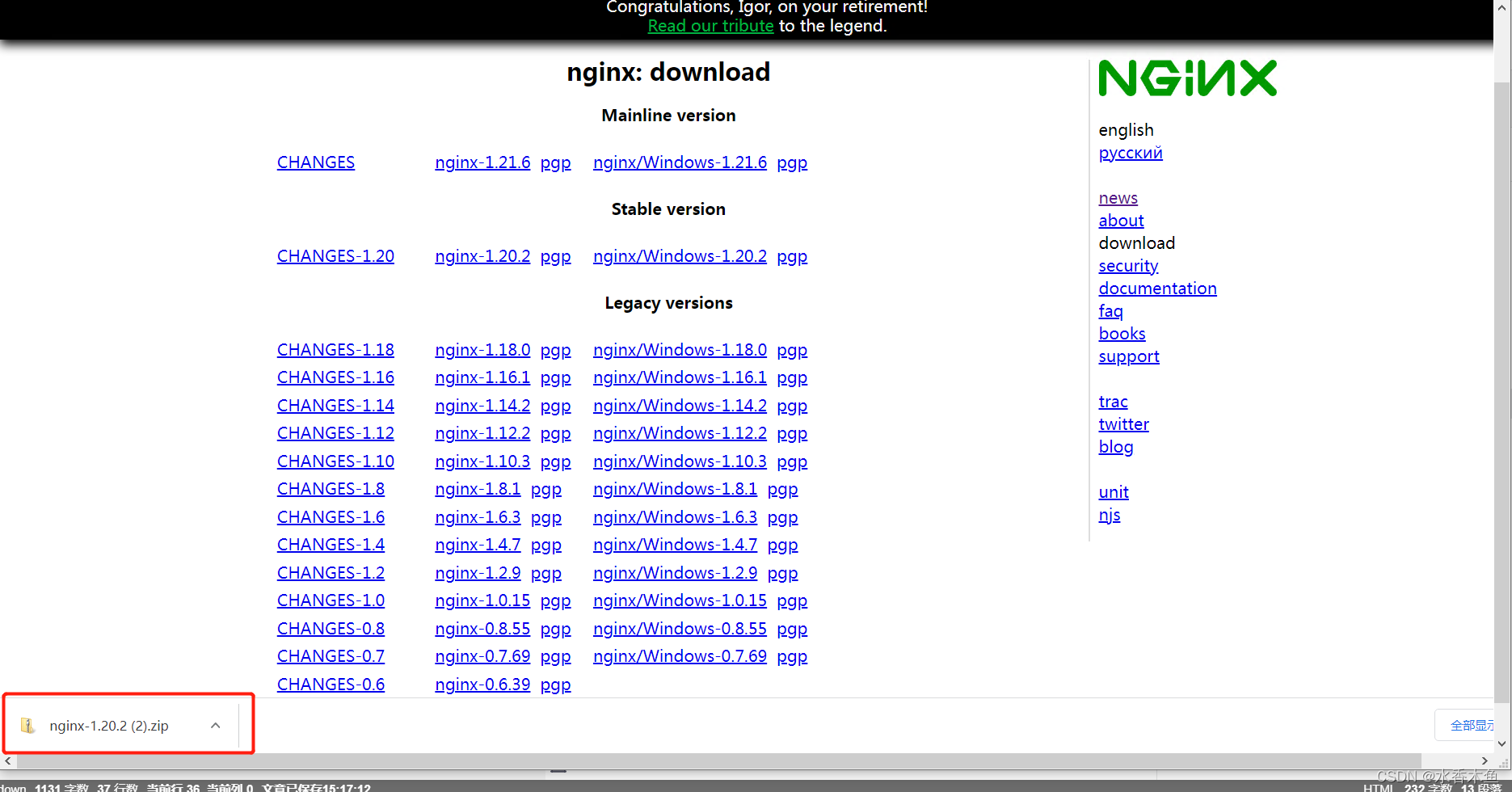Download nginx-1.18.0 legacy source
This screenshot has height=792, width=1512.
pos(482,350)
